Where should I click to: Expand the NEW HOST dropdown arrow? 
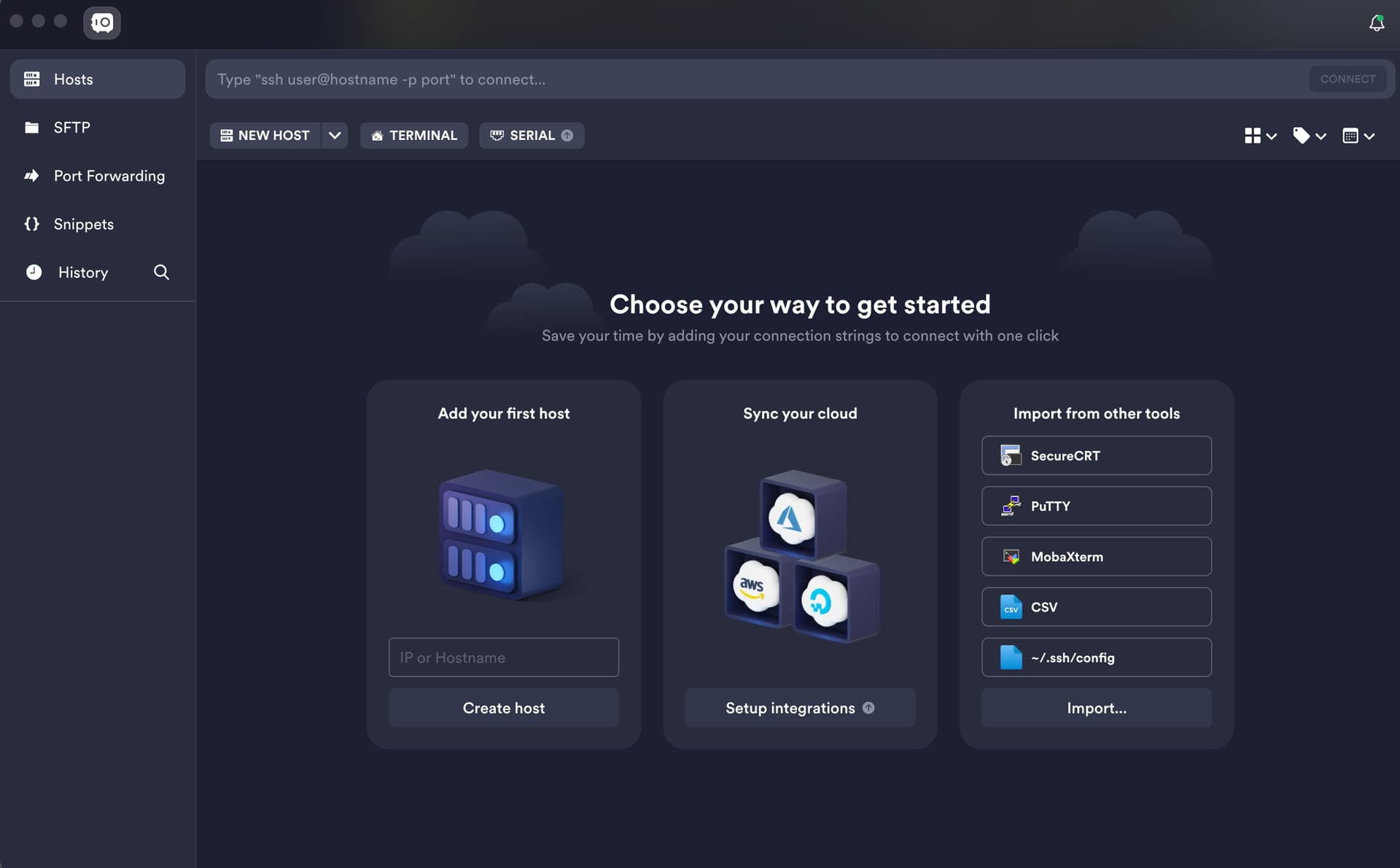pos(335,136)
